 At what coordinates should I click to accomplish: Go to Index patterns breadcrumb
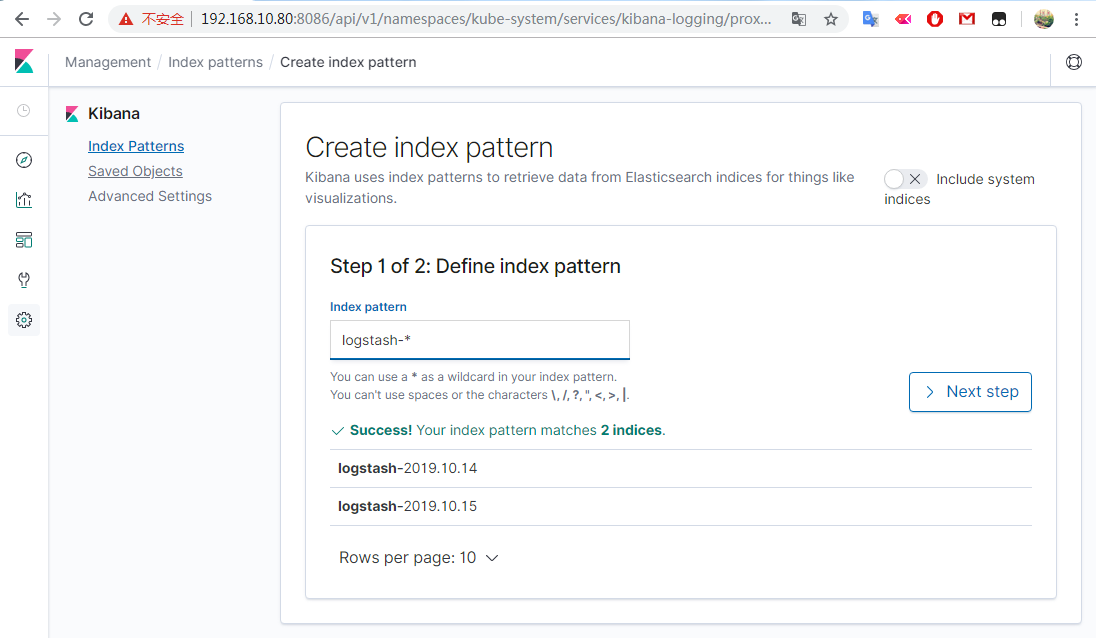tap(215, 62)
